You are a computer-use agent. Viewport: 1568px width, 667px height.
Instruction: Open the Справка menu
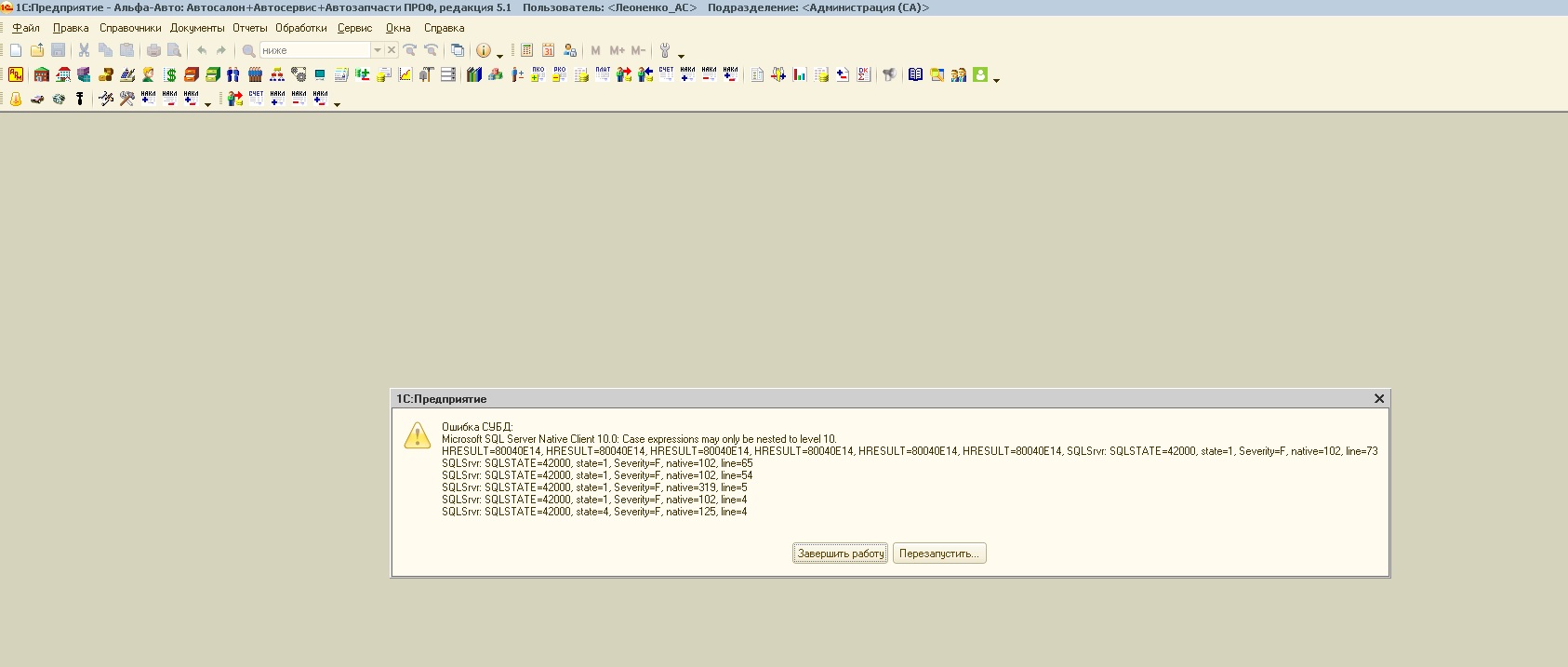[x=444, y=28]
